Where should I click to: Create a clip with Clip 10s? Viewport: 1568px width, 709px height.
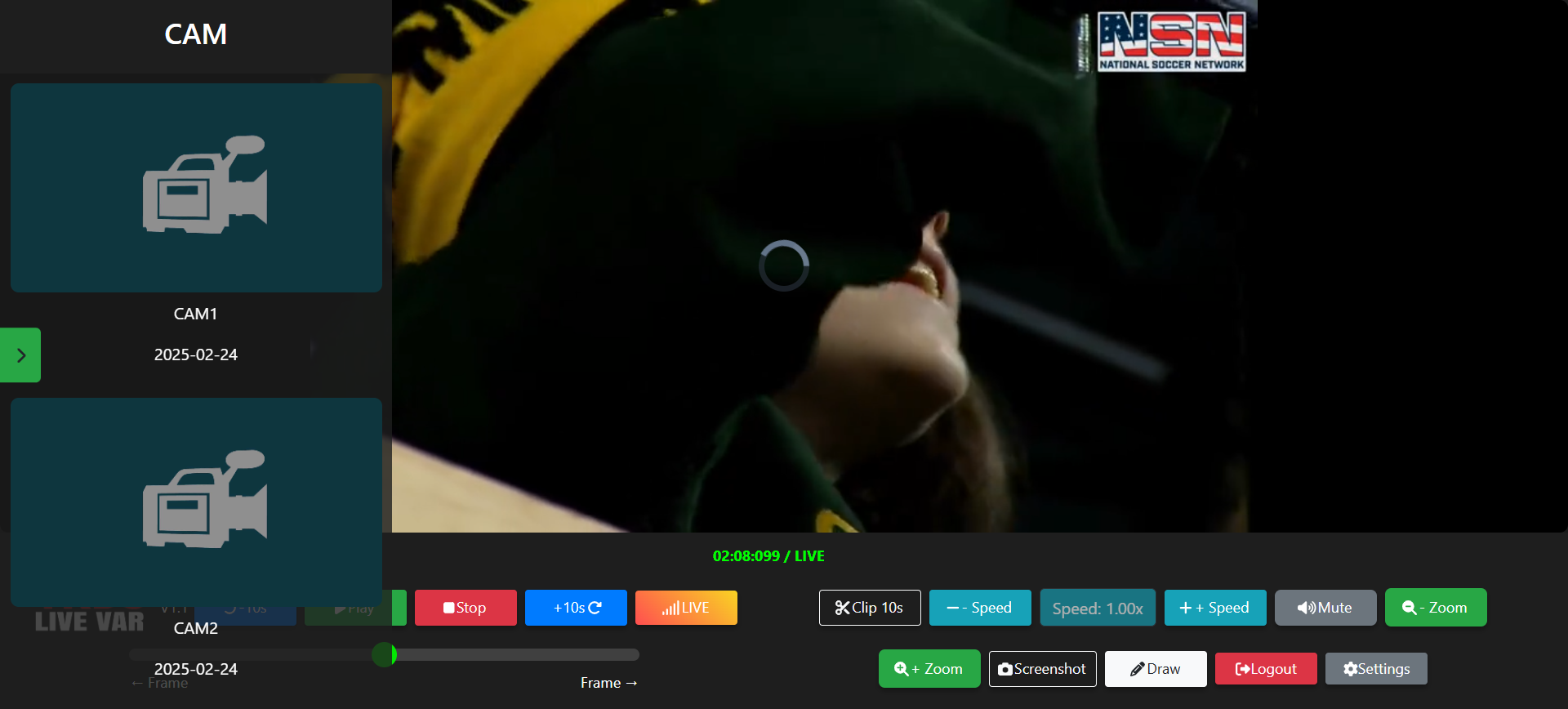click(870, 608)
